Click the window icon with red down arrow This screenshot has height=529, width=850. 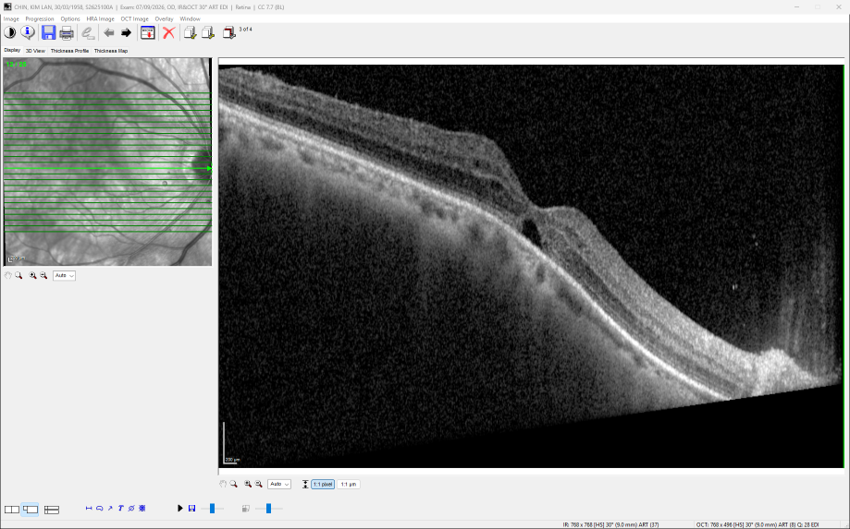147,33
